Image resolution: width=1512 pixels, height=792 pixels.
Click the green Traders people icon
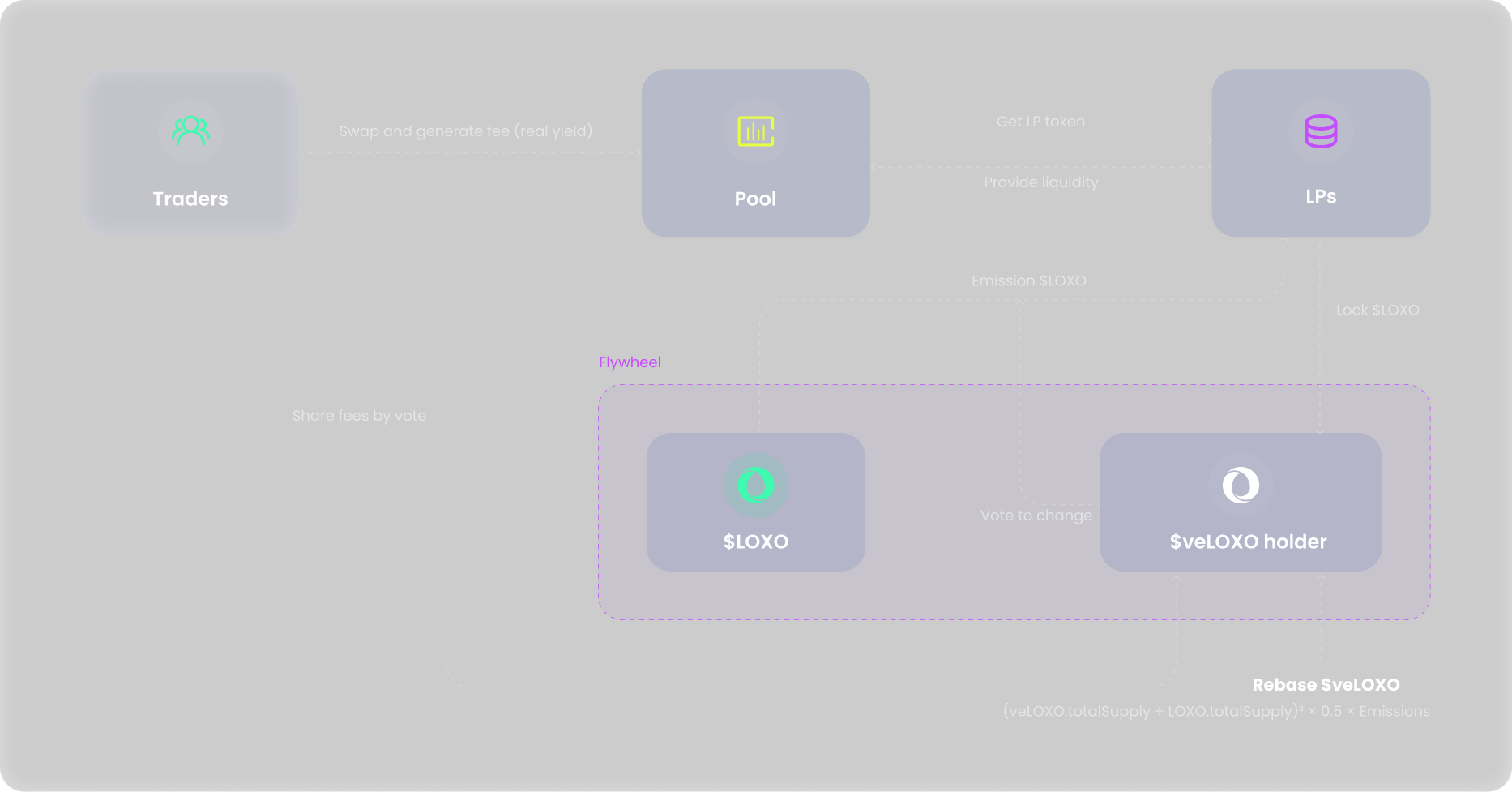[x=190, y=131]
